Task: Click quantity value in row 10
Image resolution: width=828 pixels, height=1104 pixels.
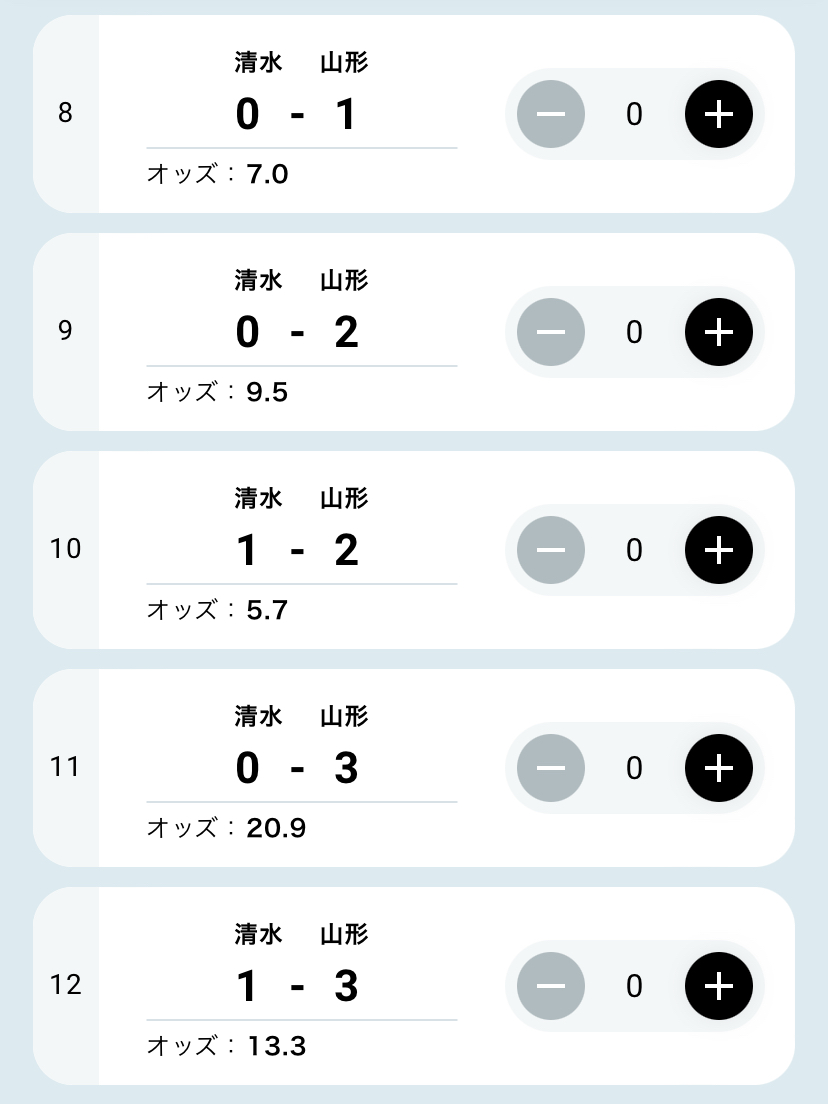Action: pos(634,551)
